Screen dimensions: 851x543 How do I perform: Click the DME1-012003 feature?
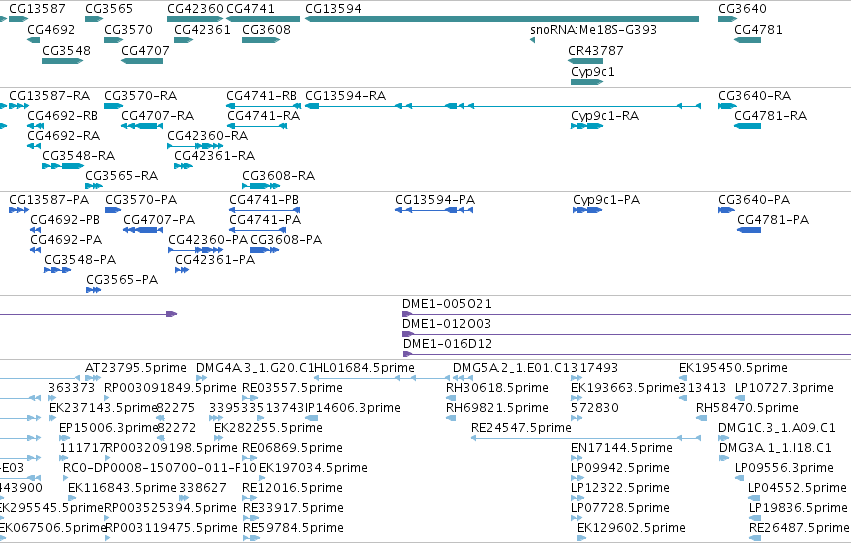[626, 334]
